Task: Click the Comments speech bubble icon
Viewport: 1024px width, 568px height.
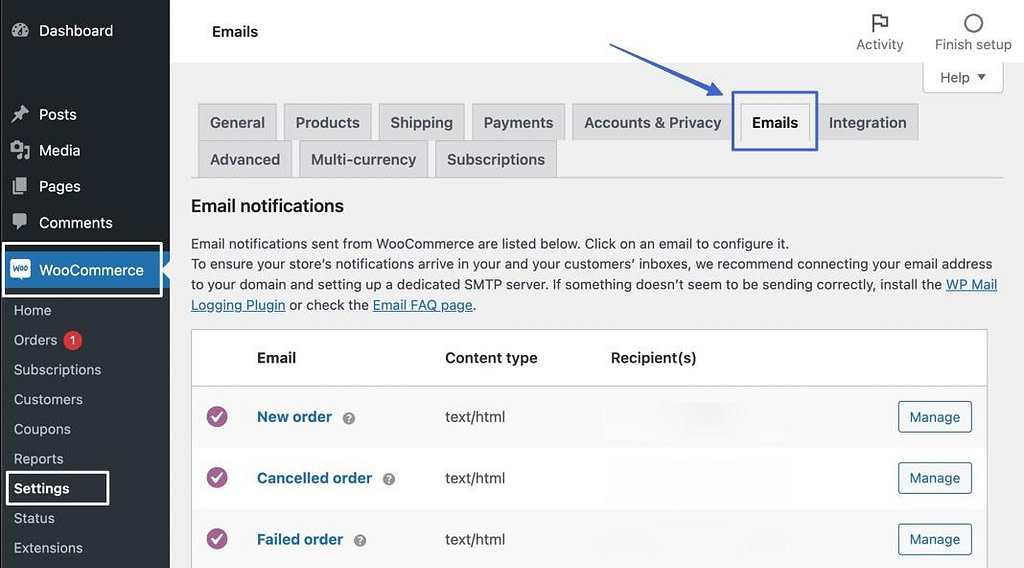Action: coord(20,221)
